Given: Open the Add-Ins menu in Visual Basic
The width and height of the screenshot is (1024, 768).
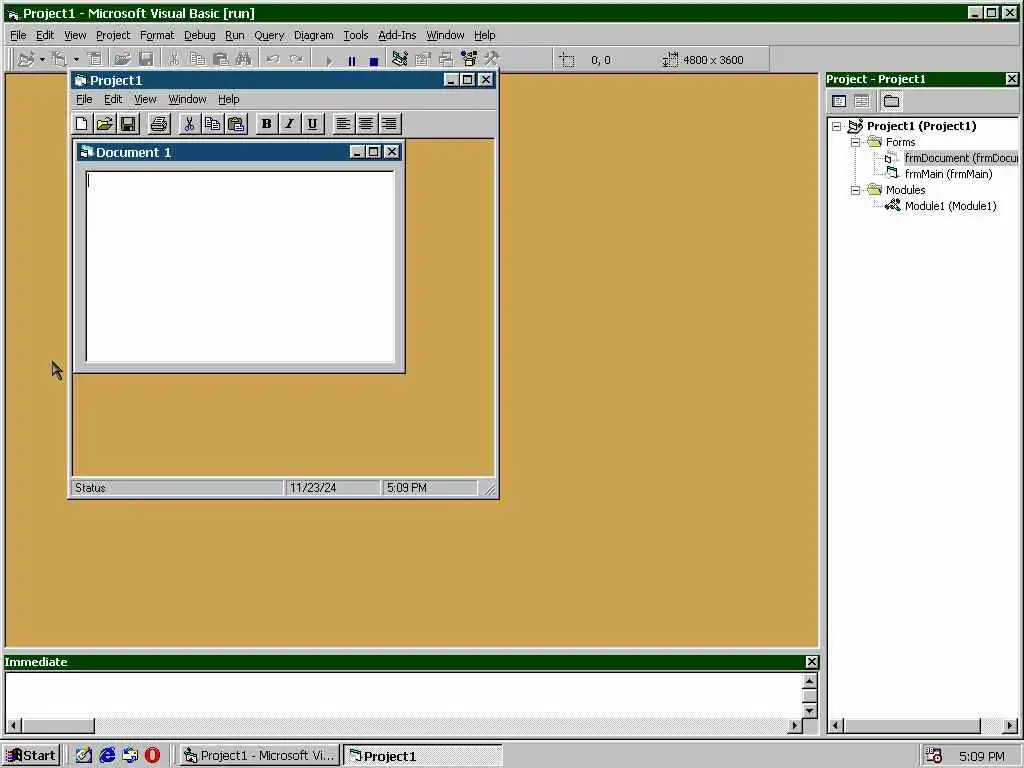Looking at the screenshot, I should coord(397,35).
